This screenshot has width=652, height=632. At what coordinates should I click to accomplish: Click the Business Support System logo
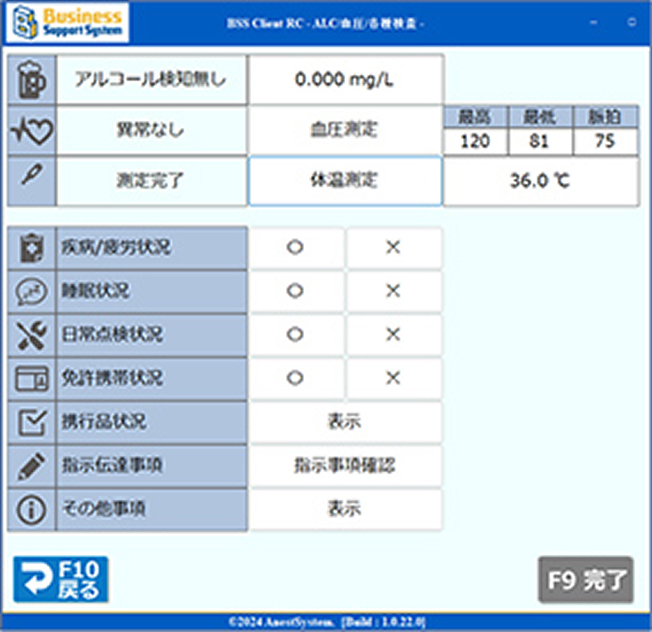67,23
